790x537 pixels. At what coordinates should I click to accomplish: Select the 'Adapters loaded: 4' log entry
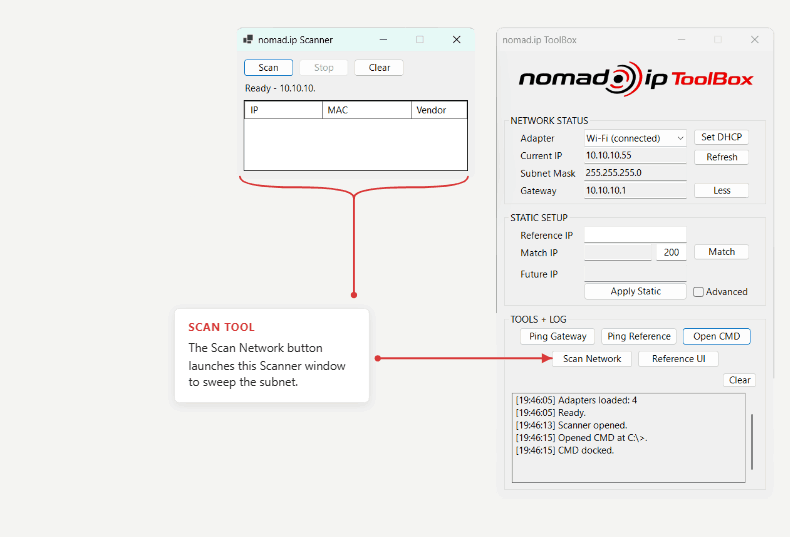click(x=576, y=400)
